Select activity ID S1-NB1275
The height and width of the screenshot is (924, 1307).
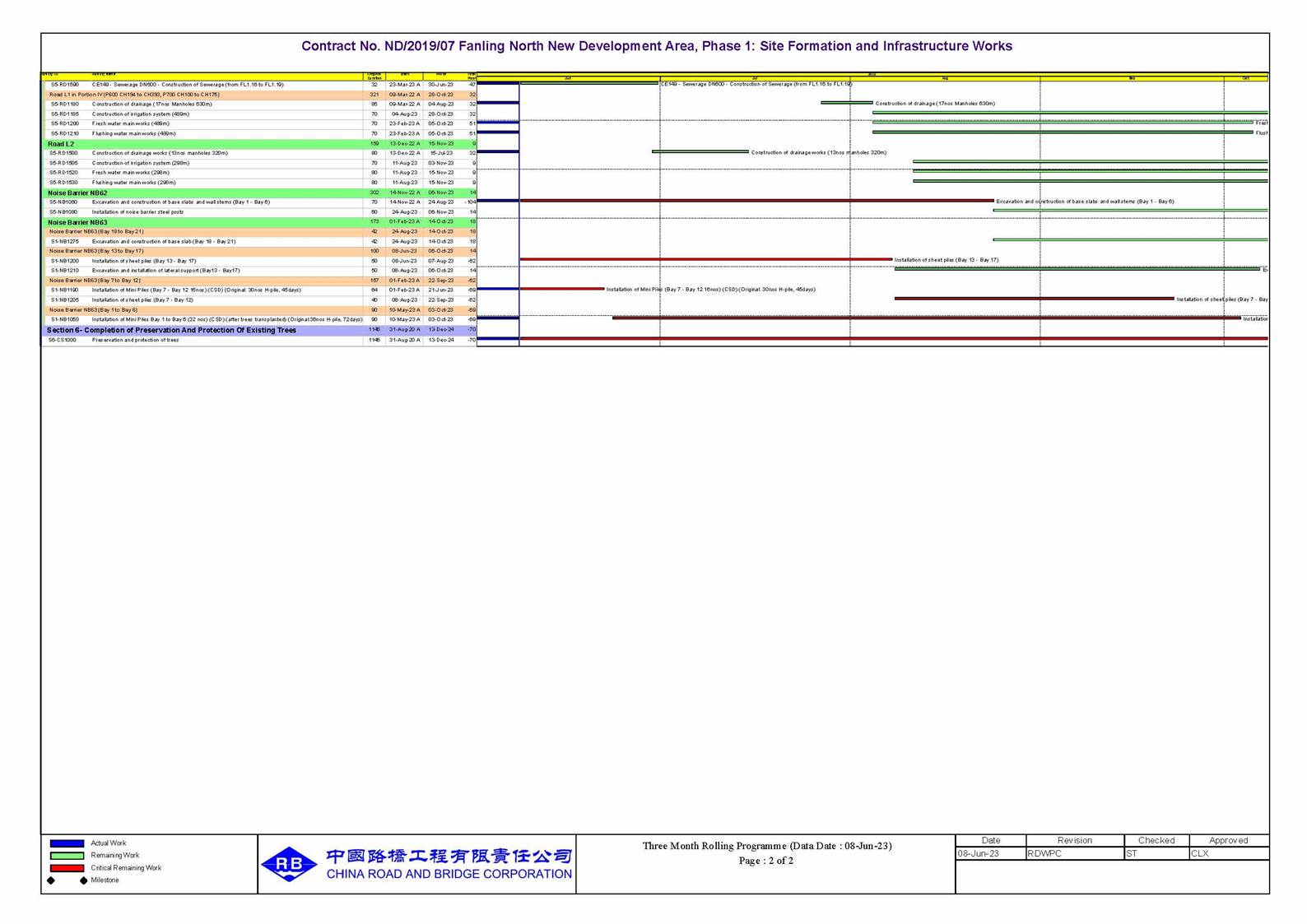(x=65, y=242)
